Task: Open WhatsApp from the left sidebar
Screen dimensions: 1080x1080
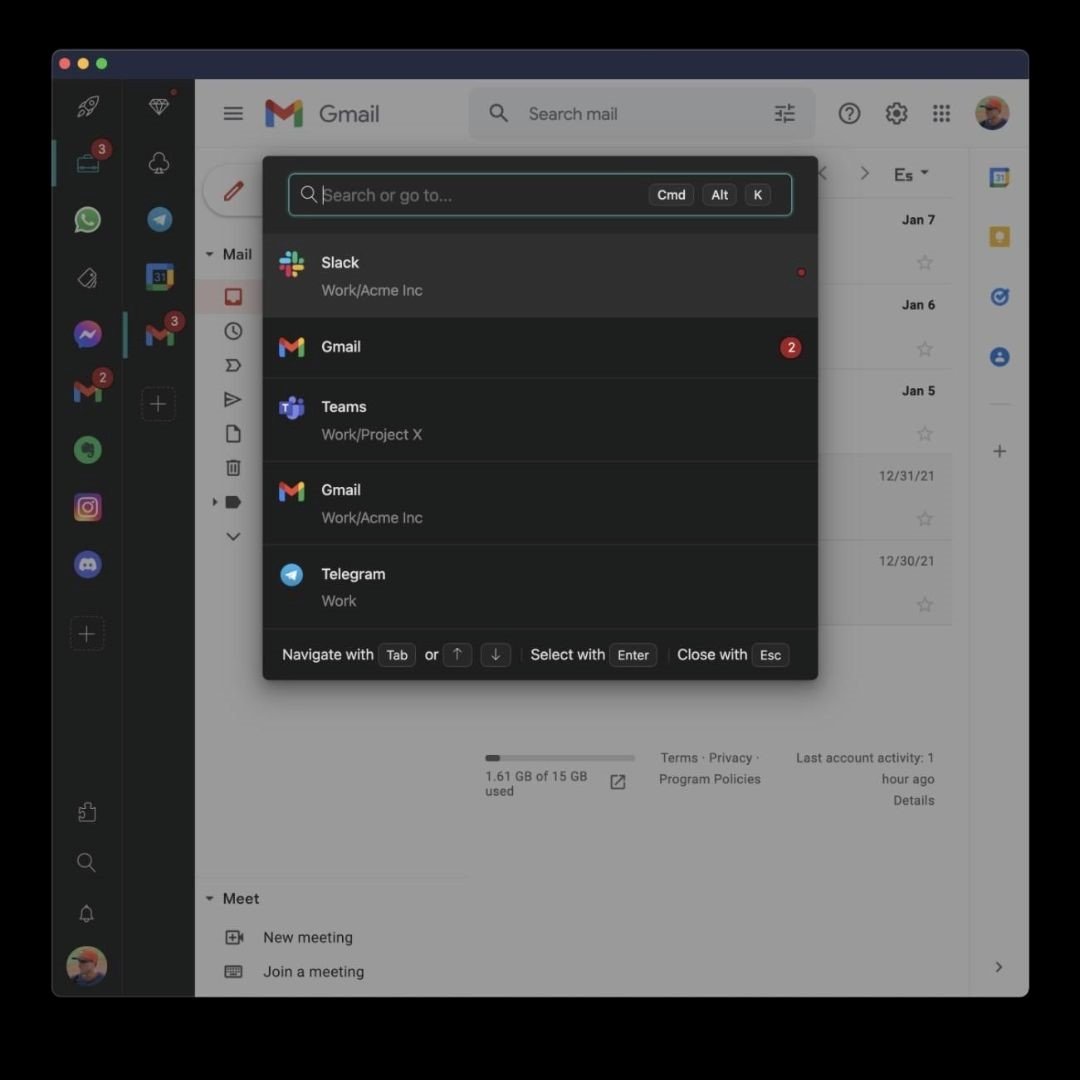Action: (x=87, y=220)
